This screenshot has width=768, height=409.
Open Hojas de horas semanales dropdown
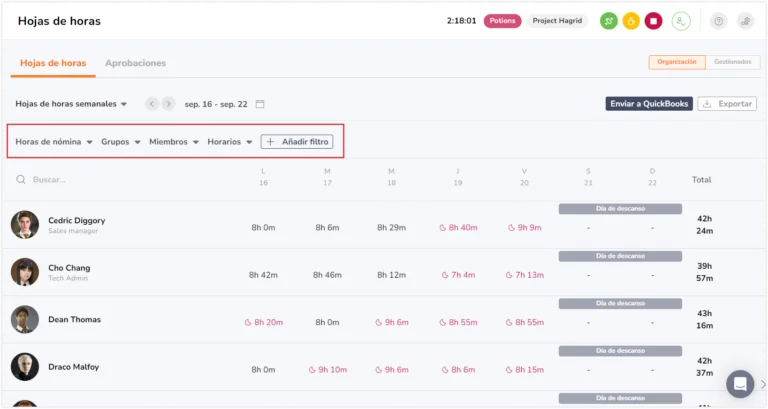[x=71, y=104]
